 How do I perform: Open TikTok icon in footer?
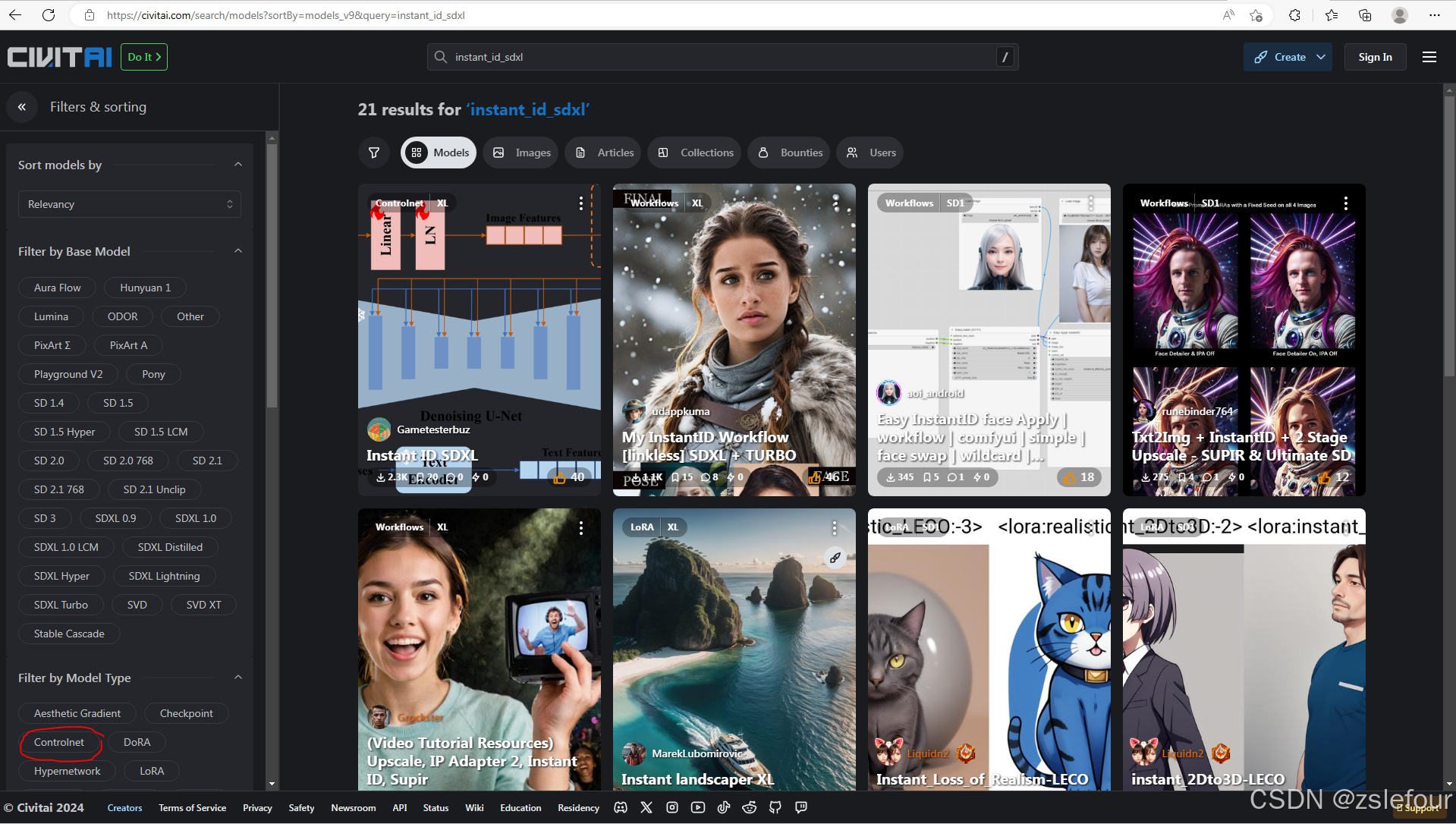[724, 807]
